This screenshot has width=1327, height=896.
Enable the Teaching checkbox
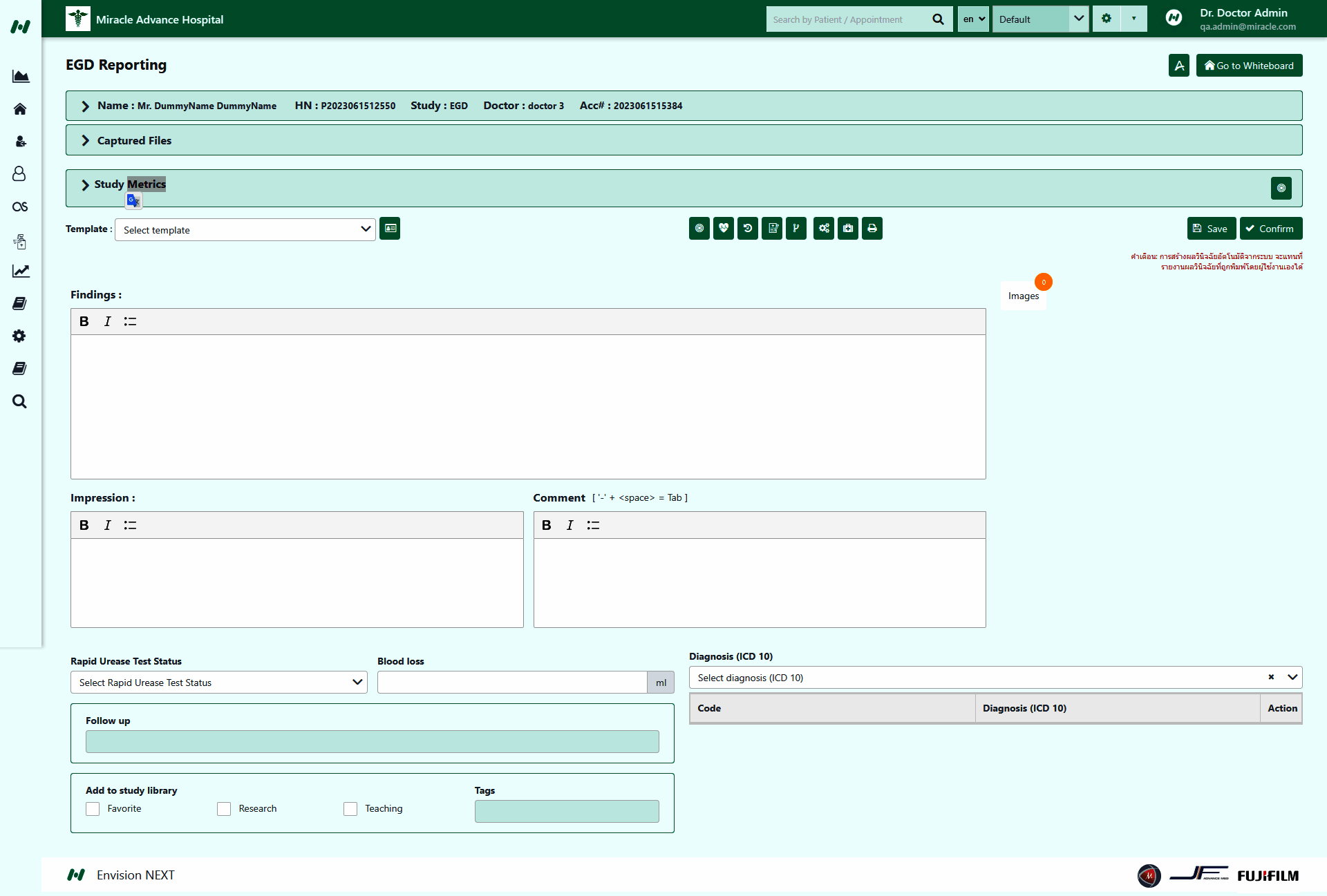(350, 809)
